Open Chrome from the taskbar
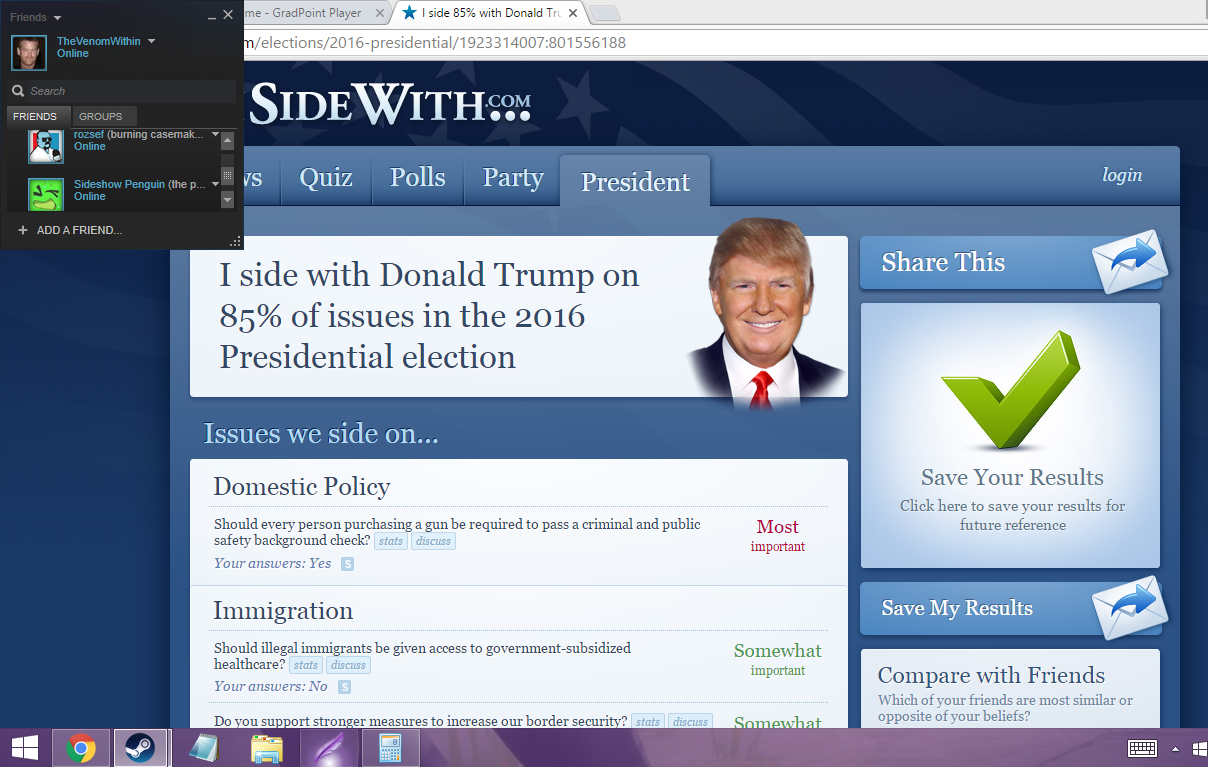Viewport: 1208px width, 767px height. click(x=81, y=748)
